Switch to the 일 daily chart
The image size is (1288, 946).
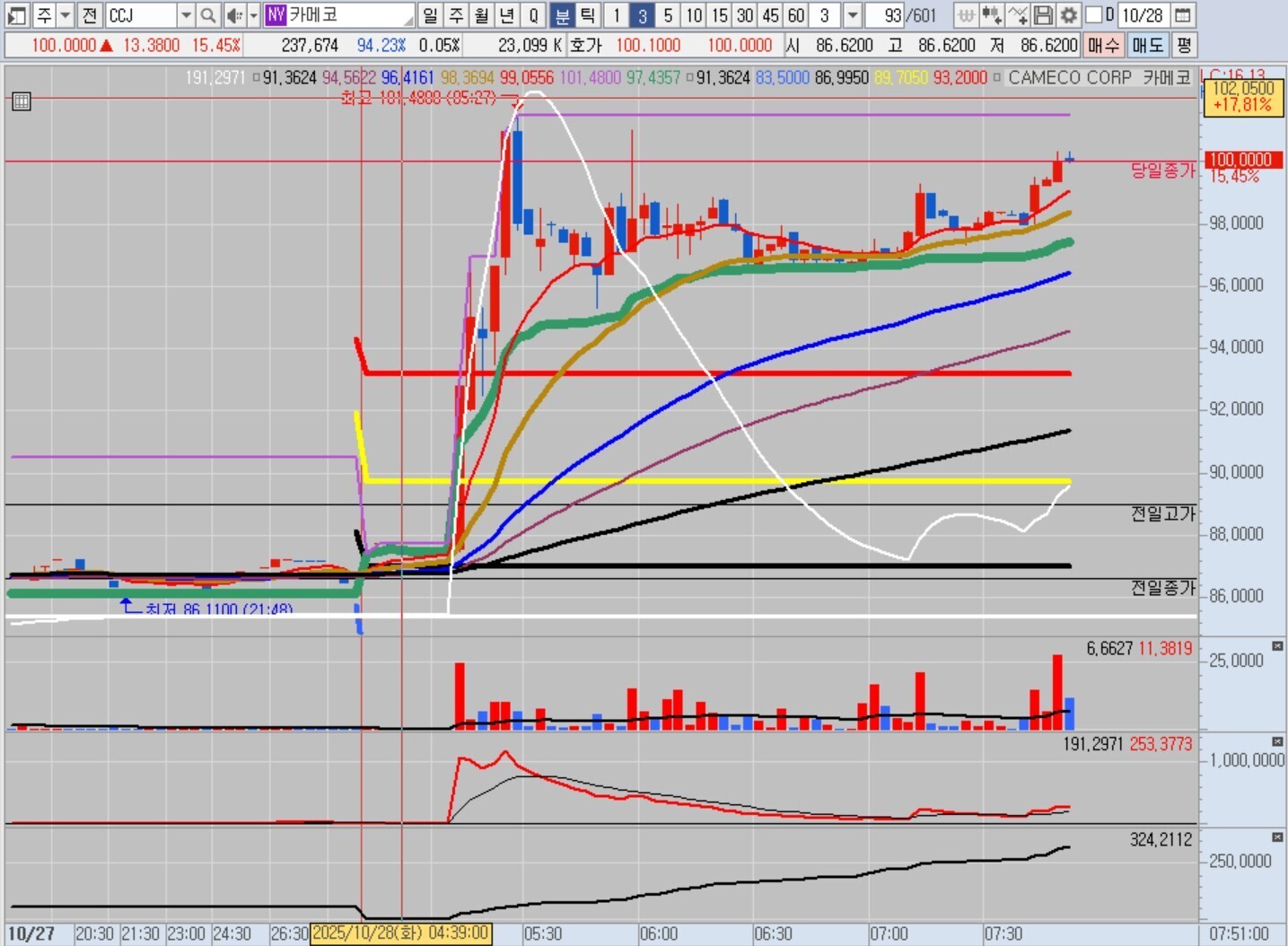point(430,15)
